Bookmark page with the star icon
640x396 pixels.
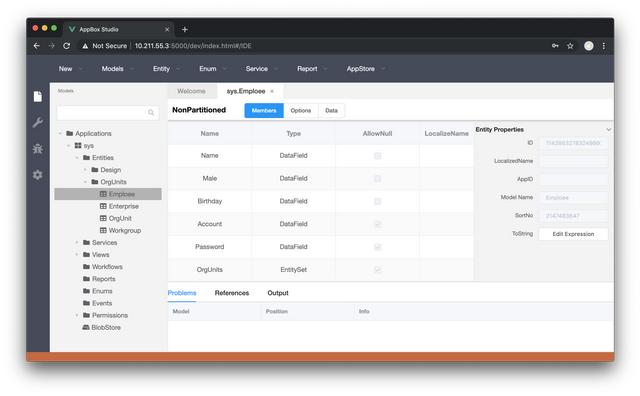click(x=570, y=46)
